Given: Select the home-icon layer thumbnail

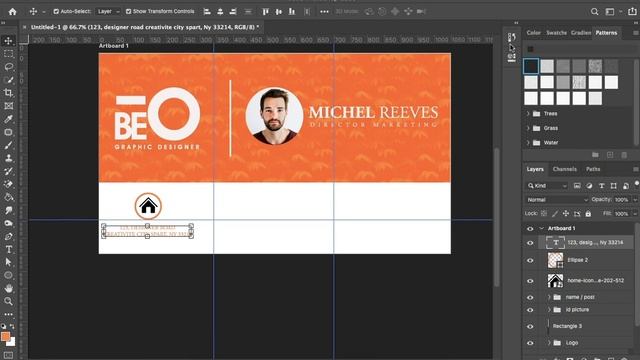Looking at the screenshot, I should point(555,280).
